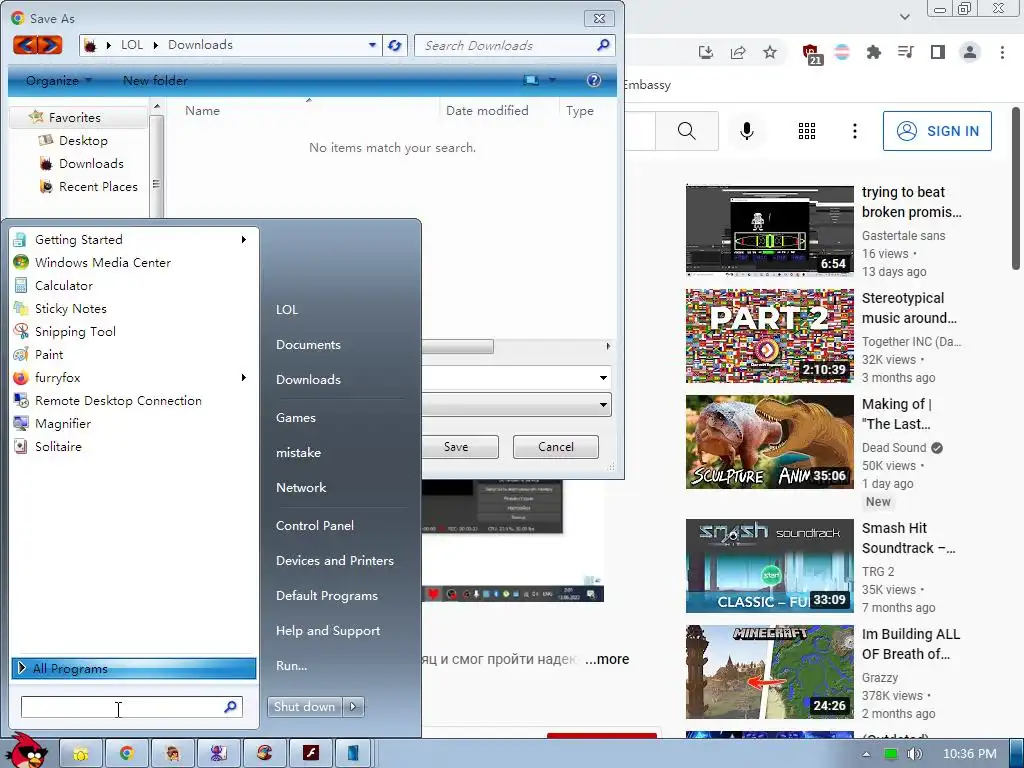Open the Smash Hit Soundtrack video thumbnail
1024x768 pixels.
(769, 566)
